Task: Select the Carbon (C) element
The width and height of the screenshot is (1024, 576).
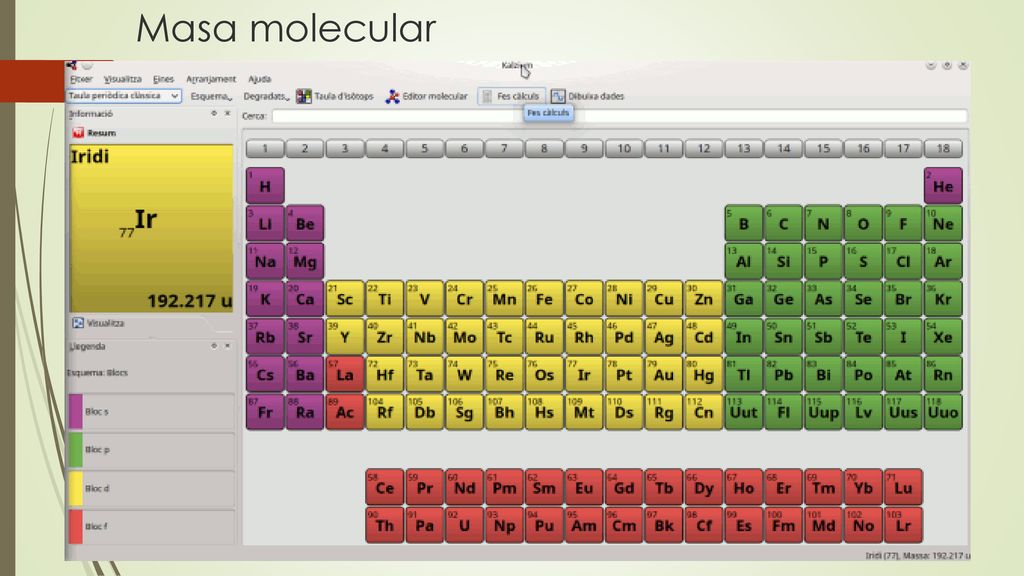Action: (x=783, y=223)
